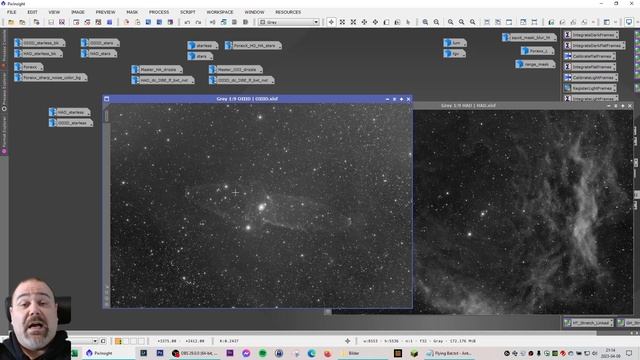Click the first Zoom In magnifier
This screenshot has width=640, height=360.
tap(425, 22)
